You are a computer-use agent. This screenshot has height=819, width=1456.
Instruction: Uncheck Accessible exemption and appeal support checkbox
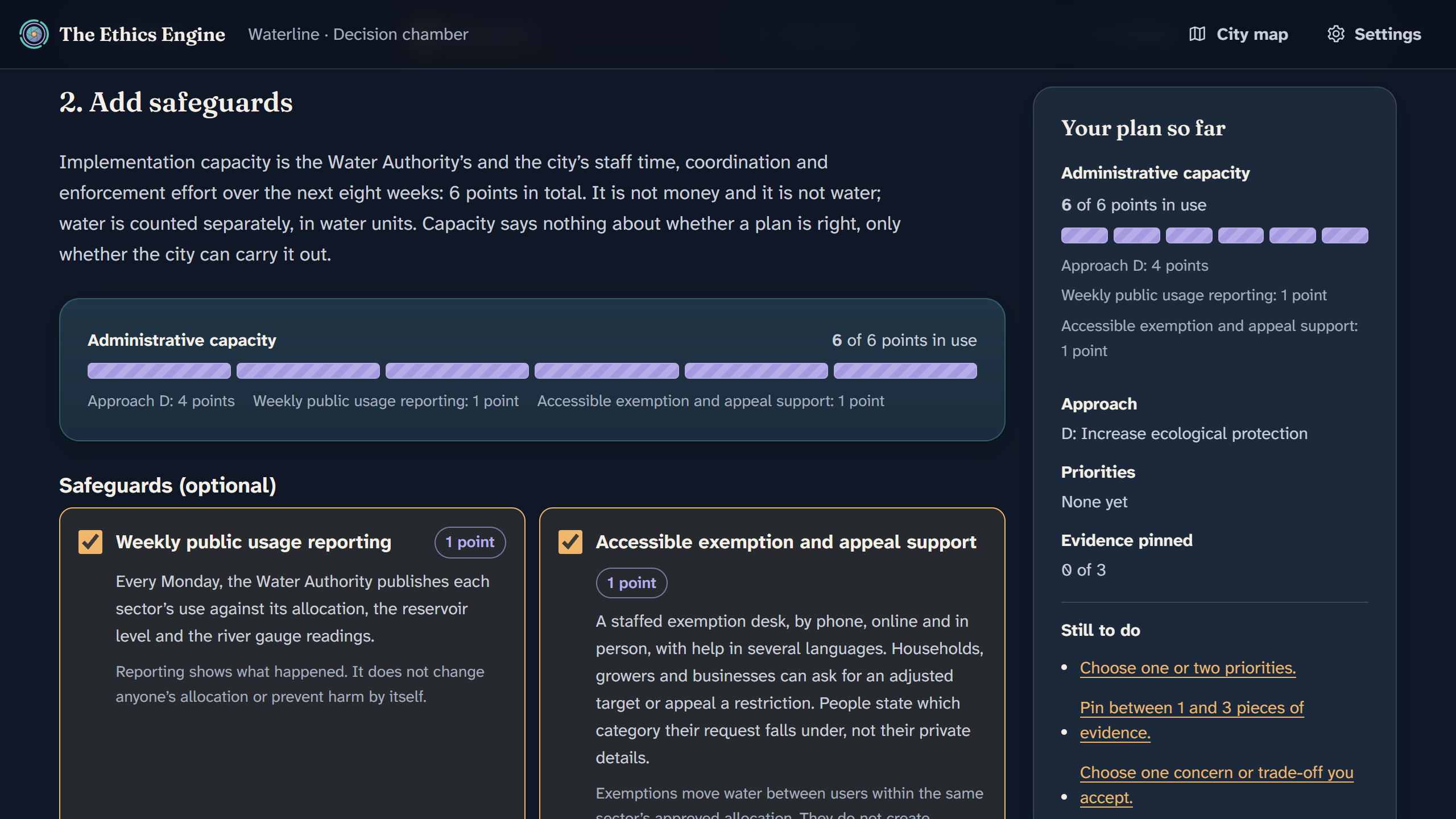coord(570,542)
